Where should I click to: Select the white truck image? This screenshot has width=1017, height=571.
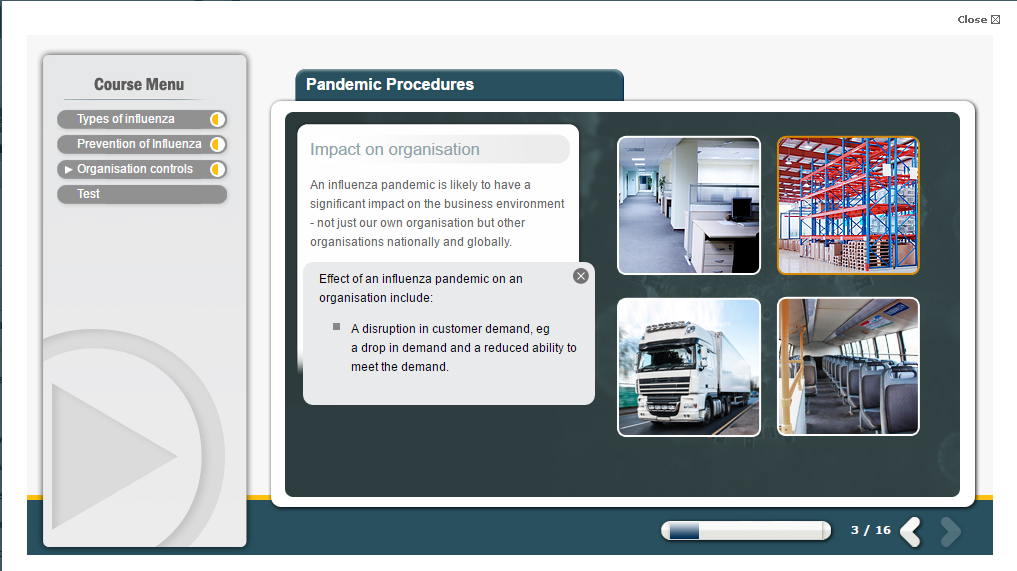689,367
